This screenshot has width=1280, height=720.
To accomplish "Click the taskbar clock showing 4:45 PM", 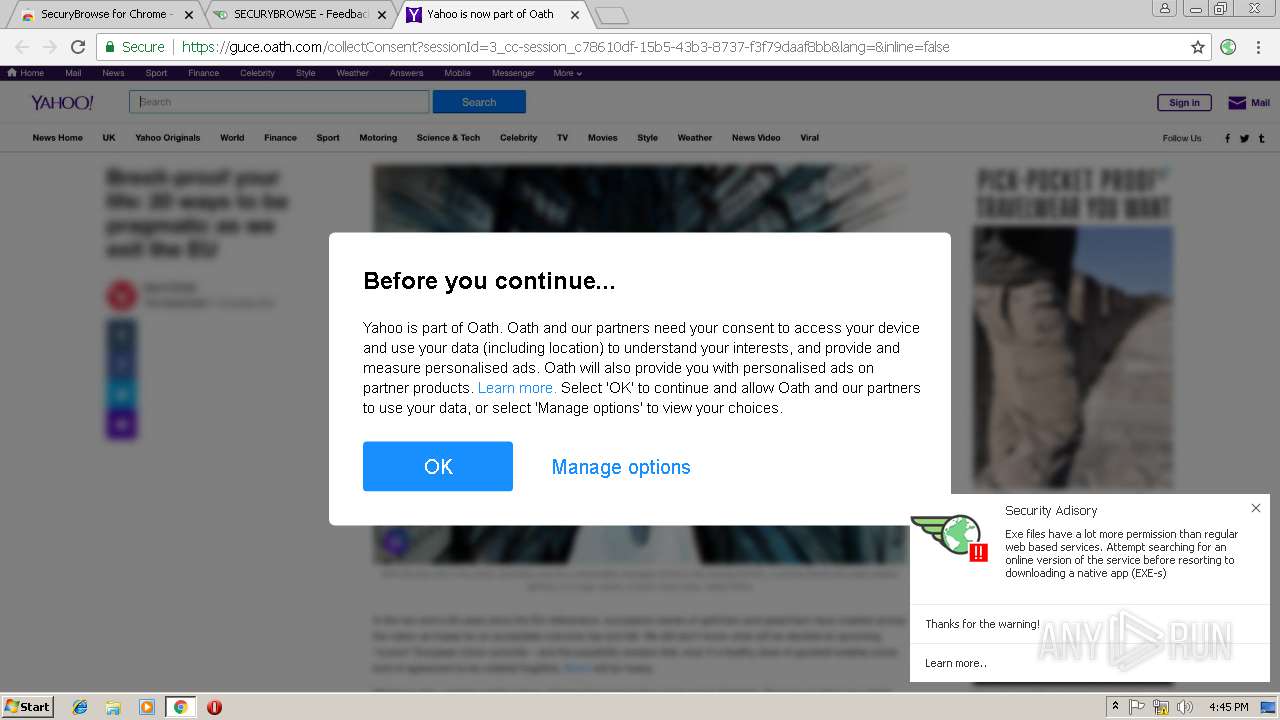I will [1228, 707].
